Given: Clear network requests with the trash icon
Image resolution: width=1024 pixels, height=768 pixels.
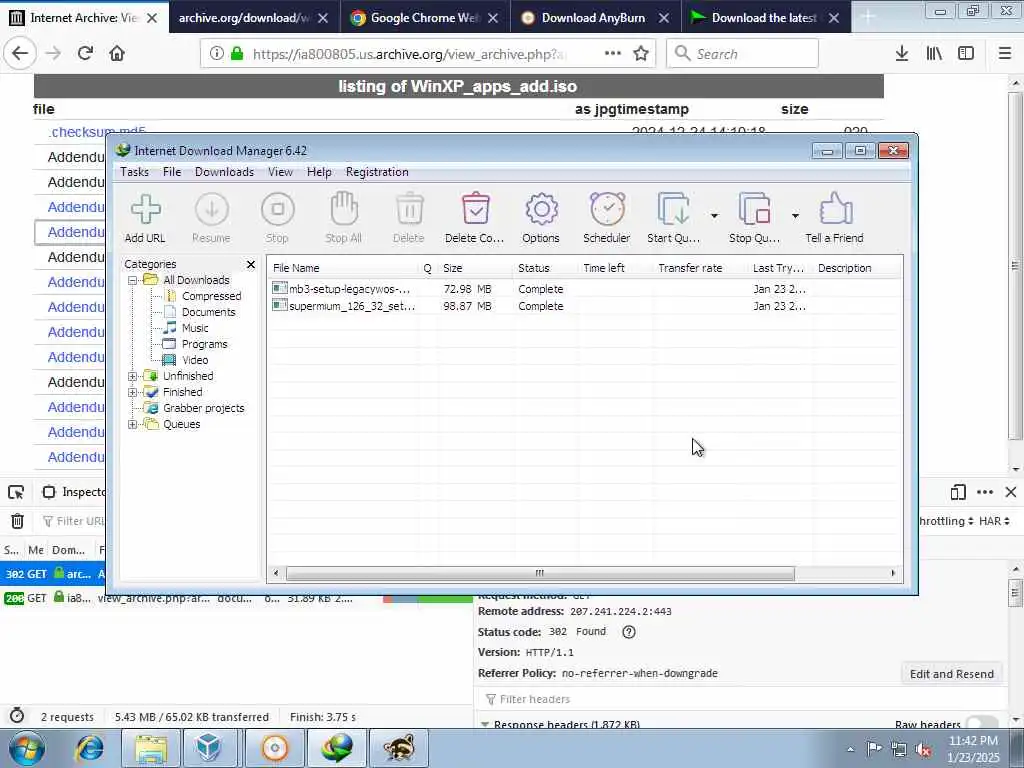Looking at the screenshot, I should 18,521.
